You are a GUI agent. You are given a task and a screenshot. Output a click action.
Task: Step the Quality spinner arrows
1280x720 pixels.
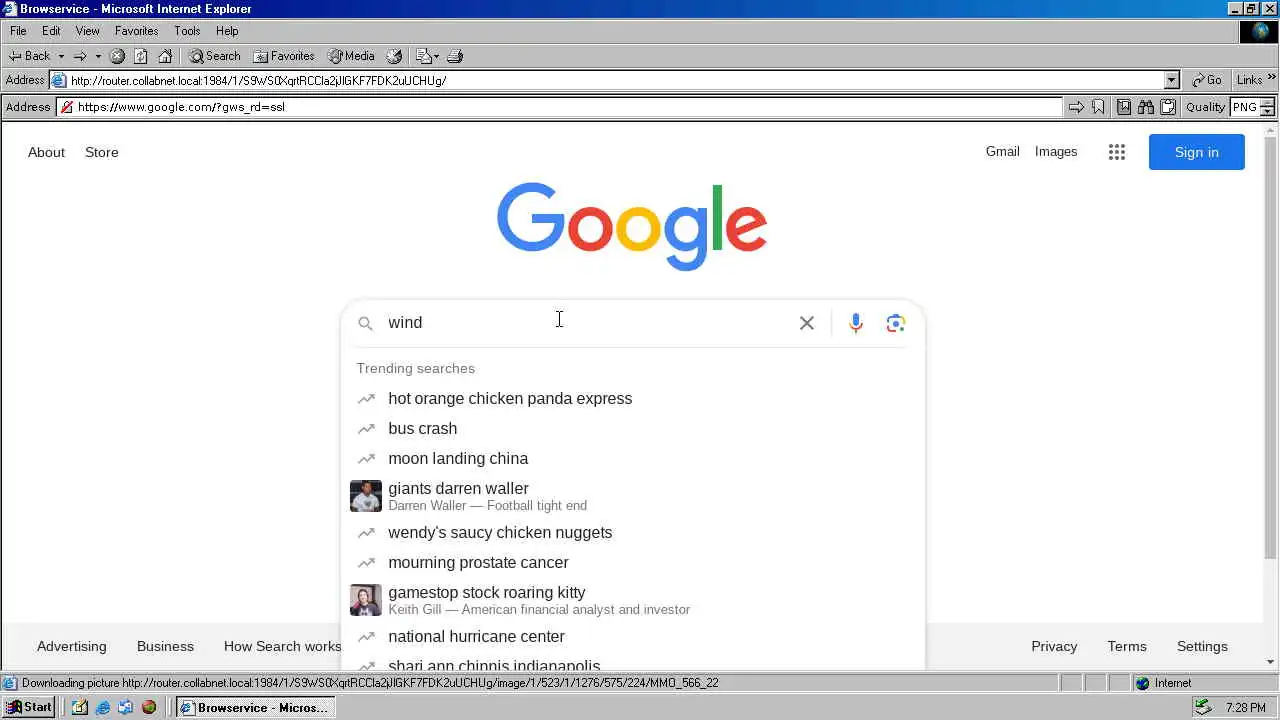pos(1267,107)
